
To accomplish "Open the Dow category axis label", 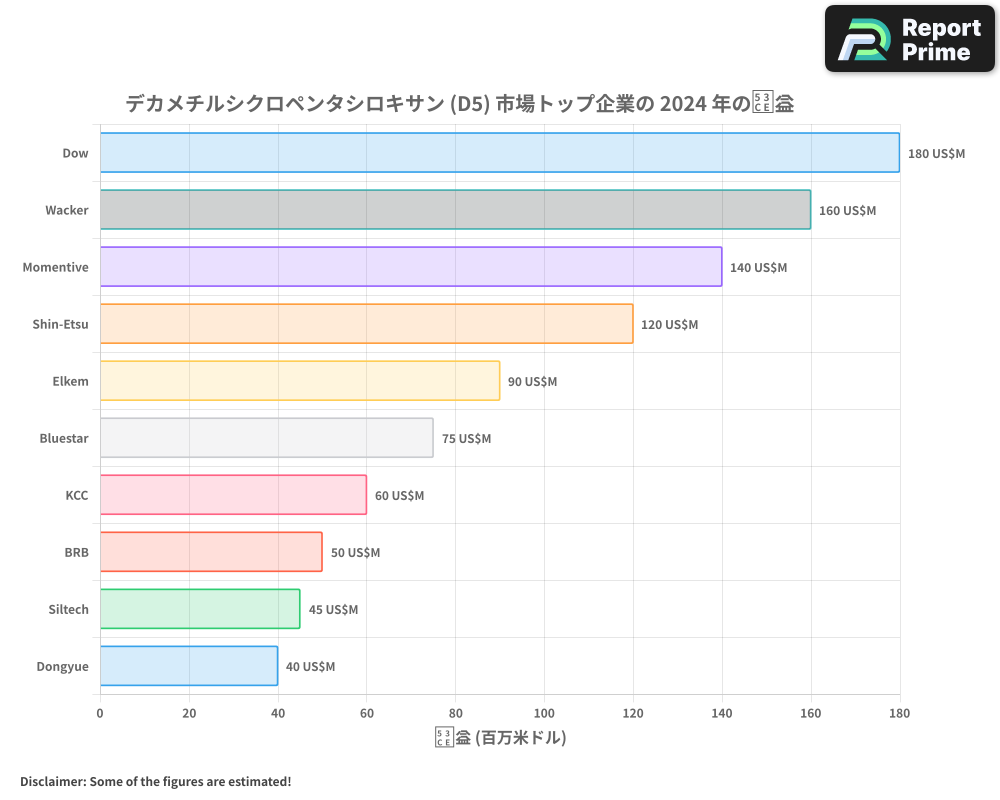I will (75, 153).
